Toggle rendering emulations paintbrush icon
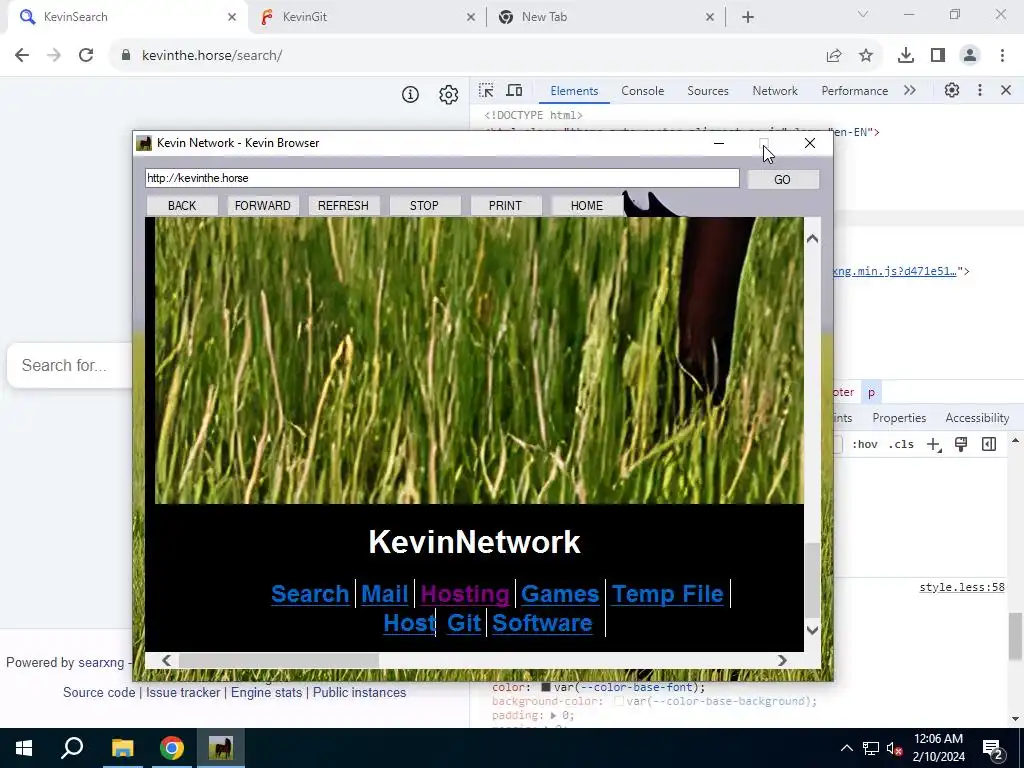The height and width of the screenshot is (768, 1024). [961, 445]
